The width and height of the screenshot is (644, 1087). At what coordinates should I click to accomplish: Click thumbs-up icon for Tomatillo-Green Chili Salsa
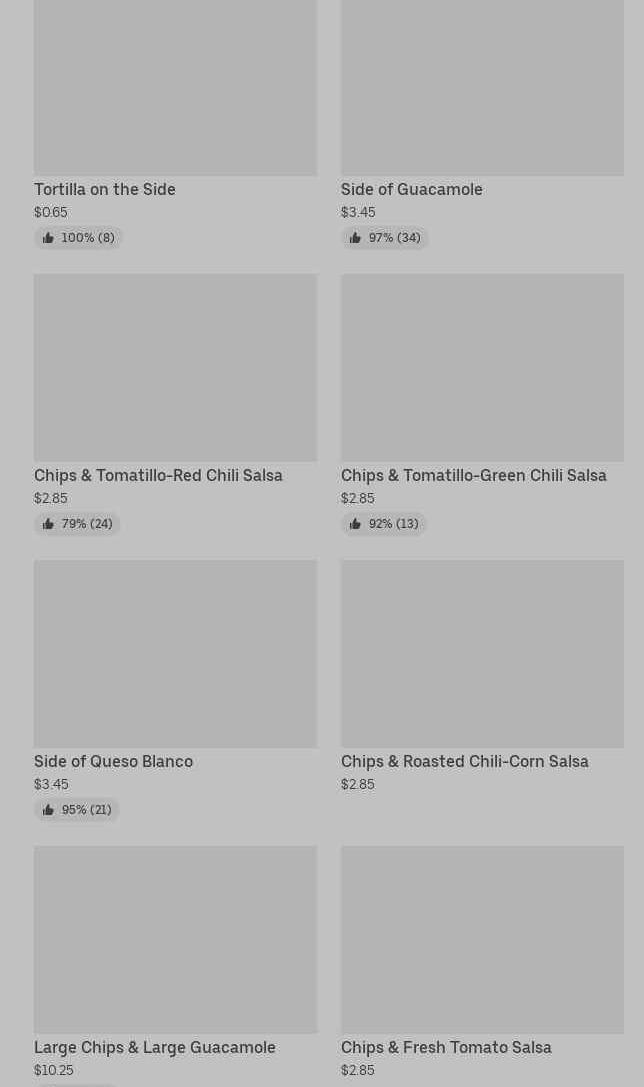[x=355, y=524]
